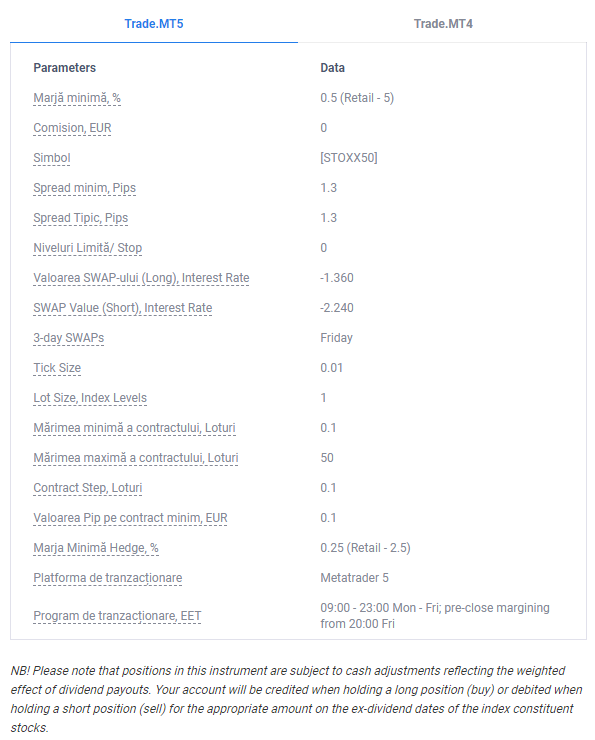This screenshot has width=595, height=740.
Task: Click the 'Marja Minimă Hedge, %' label
Action: 96,548
